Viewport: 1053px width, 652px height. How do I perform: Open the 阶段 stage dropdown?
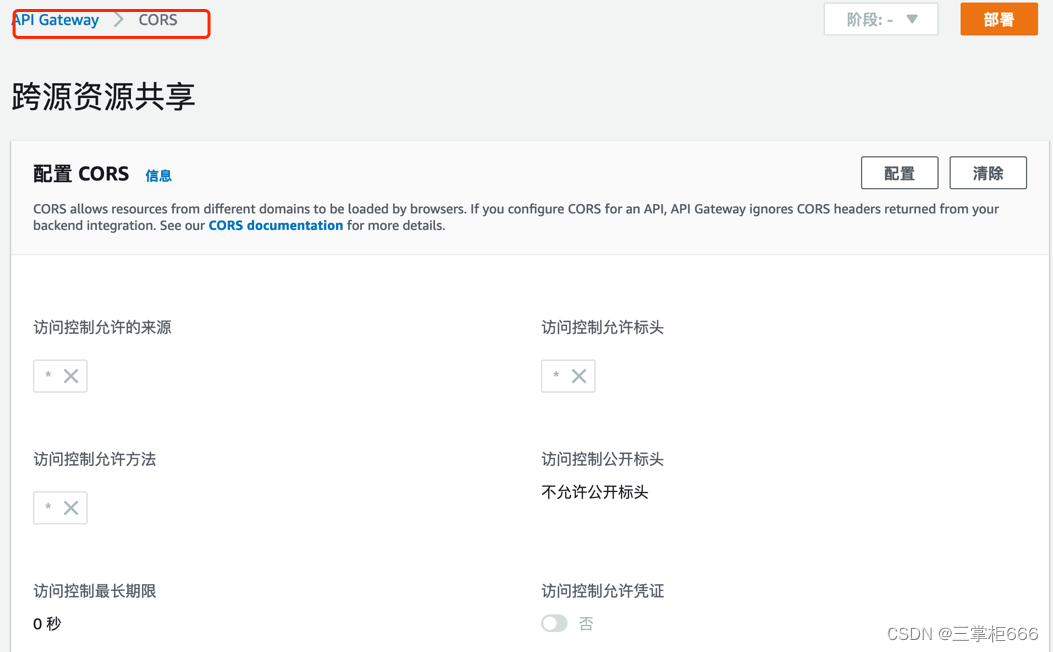coord(881,19)
